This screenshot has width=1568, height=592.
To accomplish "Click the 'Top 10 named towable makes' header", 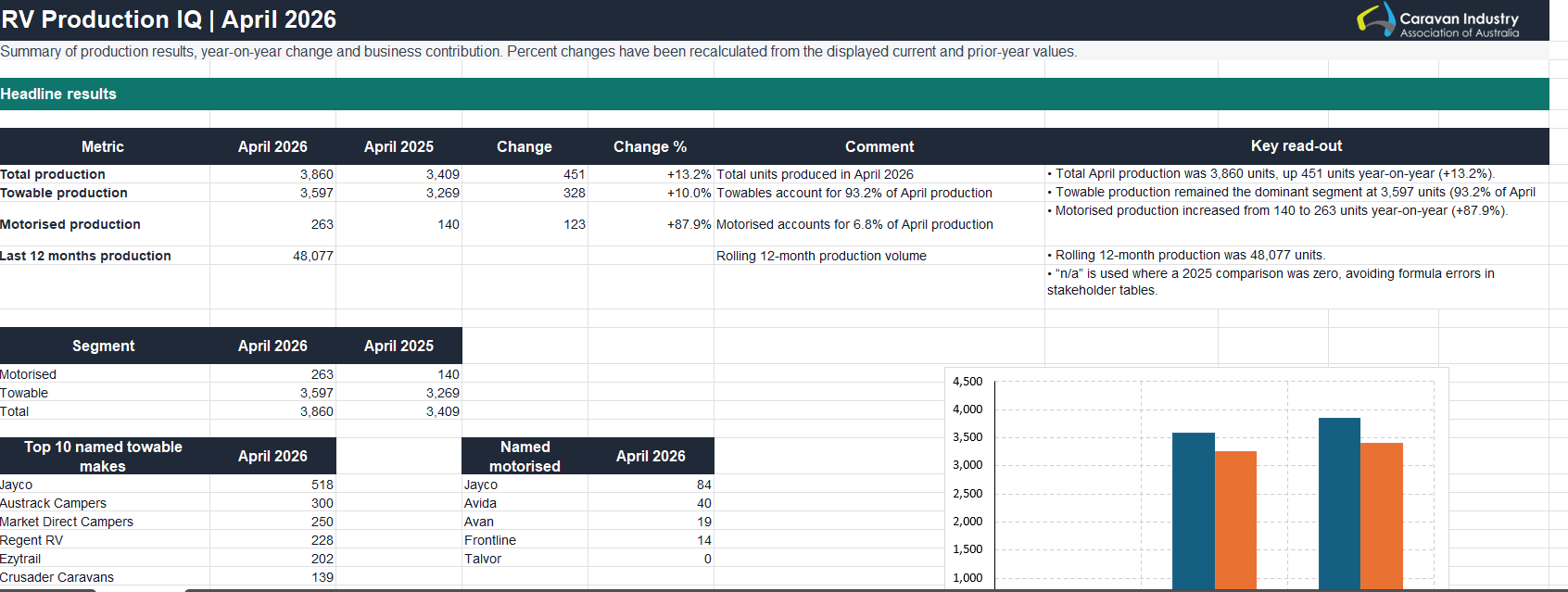I will tap(104, 456).
